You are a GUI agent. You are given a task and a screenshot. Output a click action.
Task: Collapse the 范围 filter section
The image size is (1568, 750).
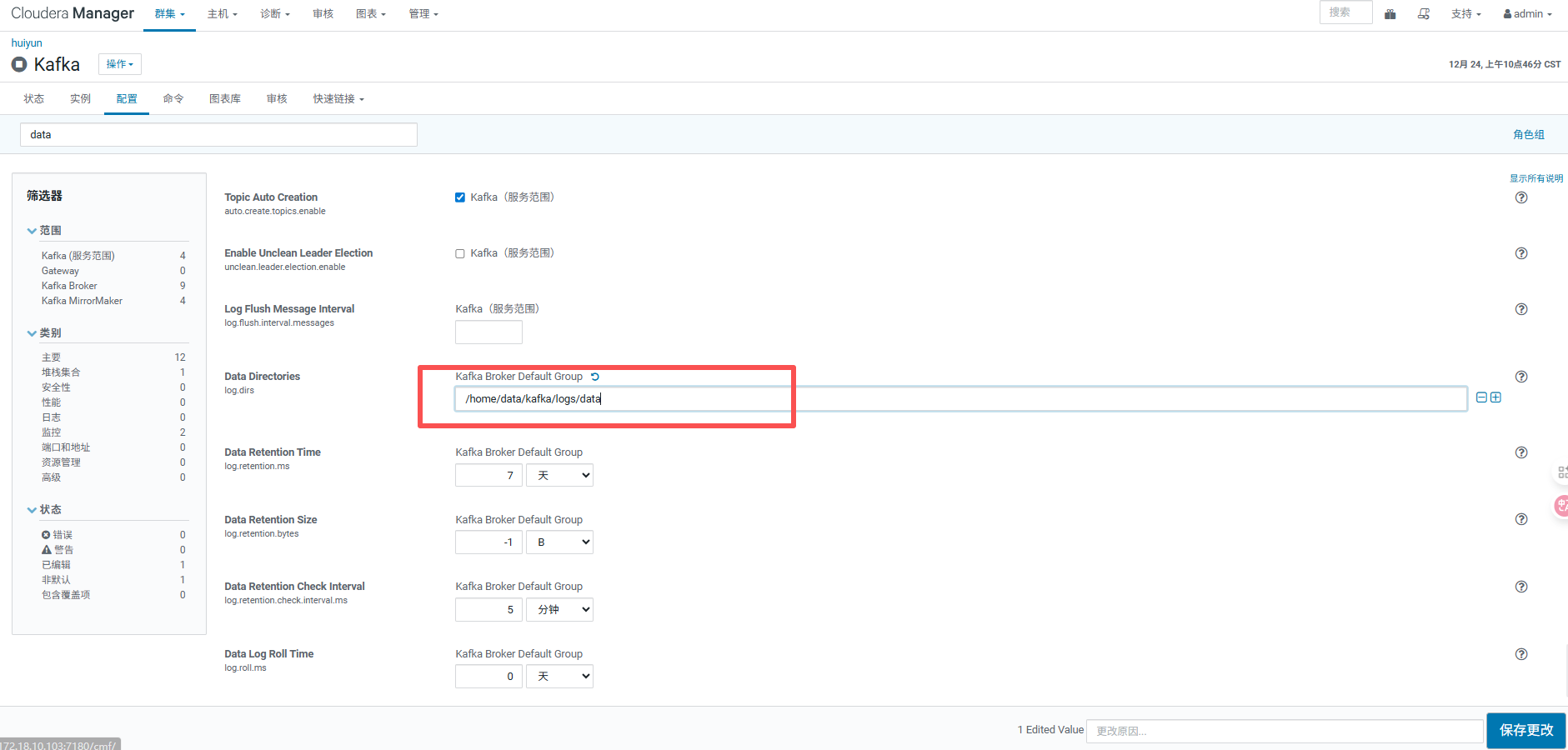[44, 231]
